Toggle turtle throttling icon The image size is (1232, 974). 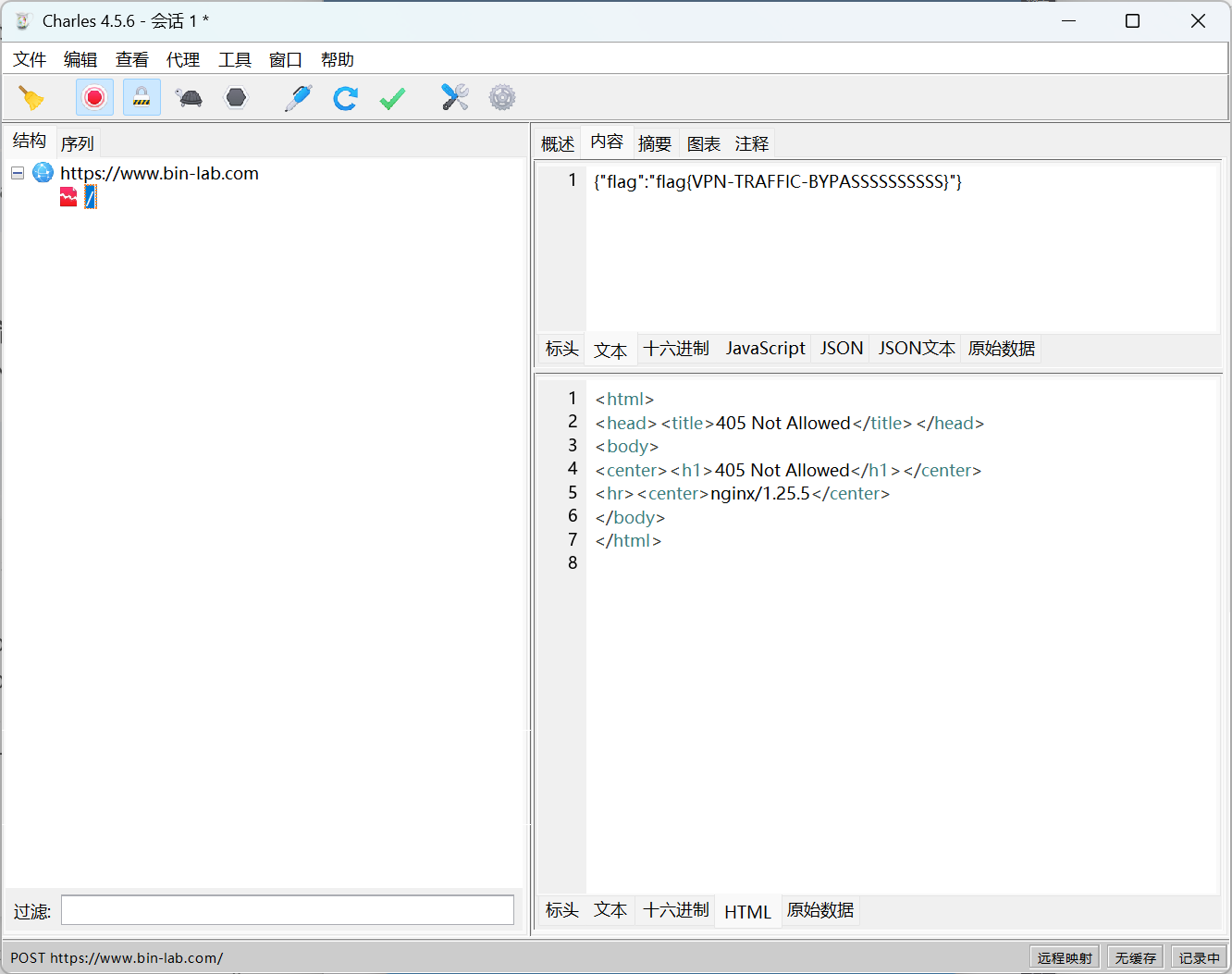189,98
